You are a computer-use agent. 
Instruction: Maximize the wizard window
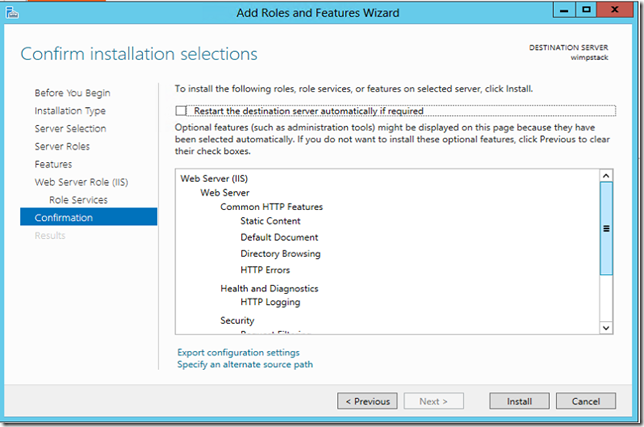point(586,10)
